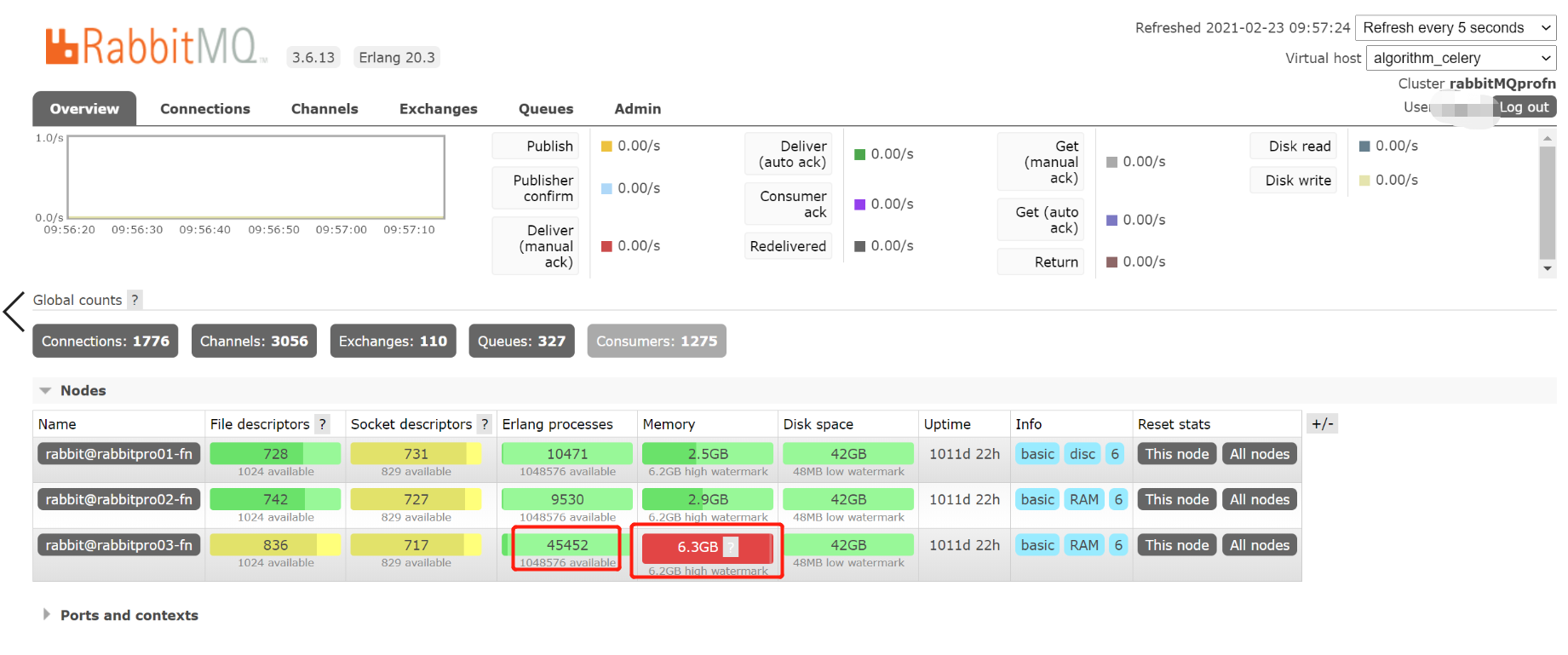Click the rates panel scrollbar down arrow
Screen dimensions: 1568x655
tap(1548, 269)
